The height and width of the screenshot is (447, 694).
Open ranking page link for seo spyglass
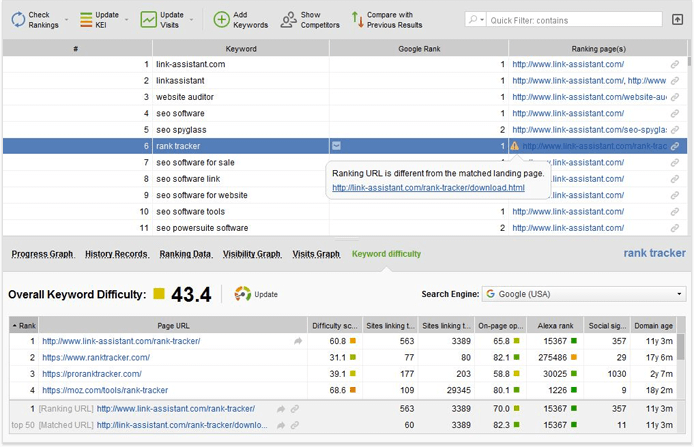coord(589,130)
